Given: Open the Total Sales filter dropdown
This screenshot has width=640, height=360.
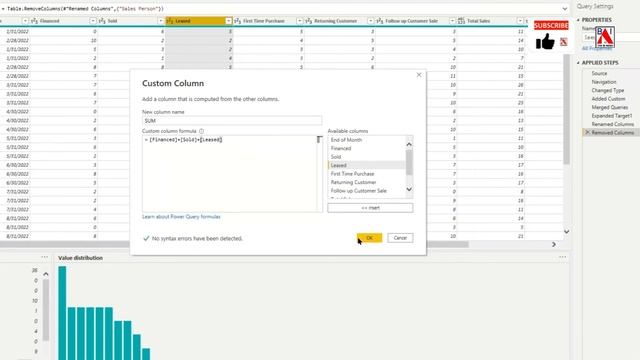Looking at the screenshot, I should click(520, 21).
